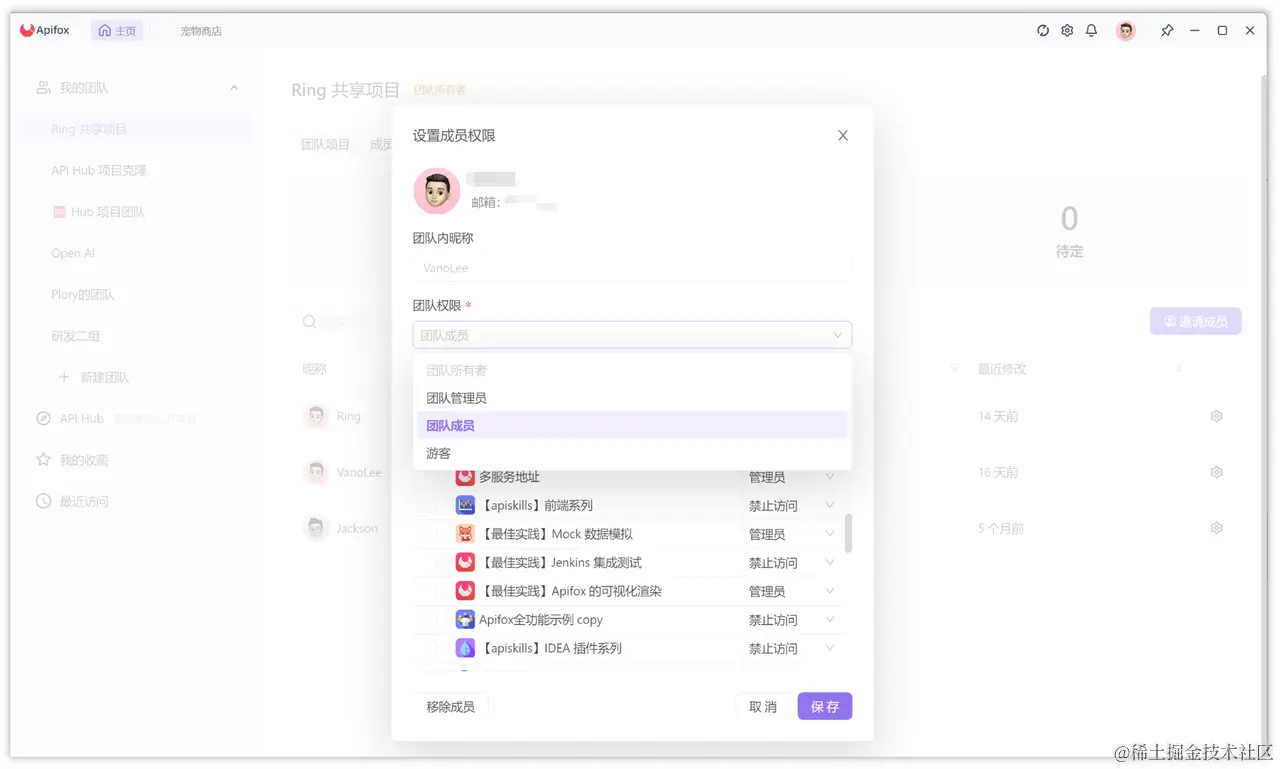Collapse the 我的团队 section

233,87
